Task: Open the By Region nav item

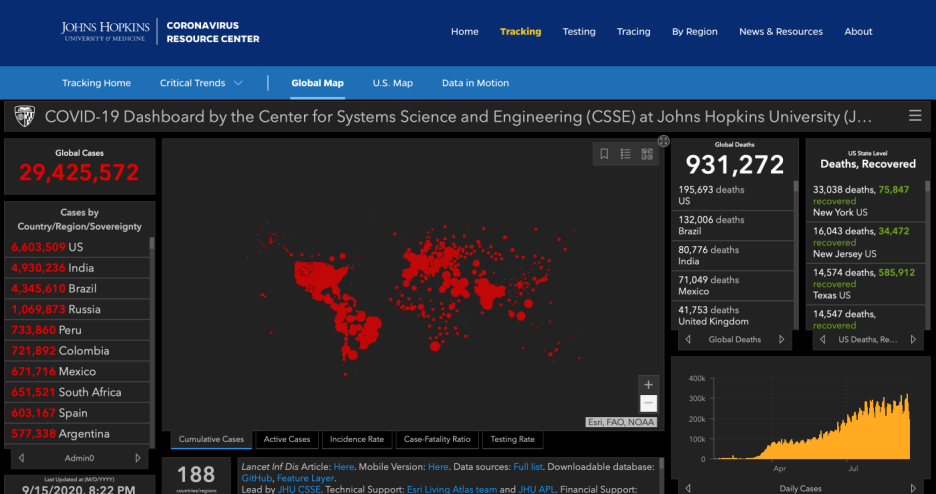Action: point(695,32)
